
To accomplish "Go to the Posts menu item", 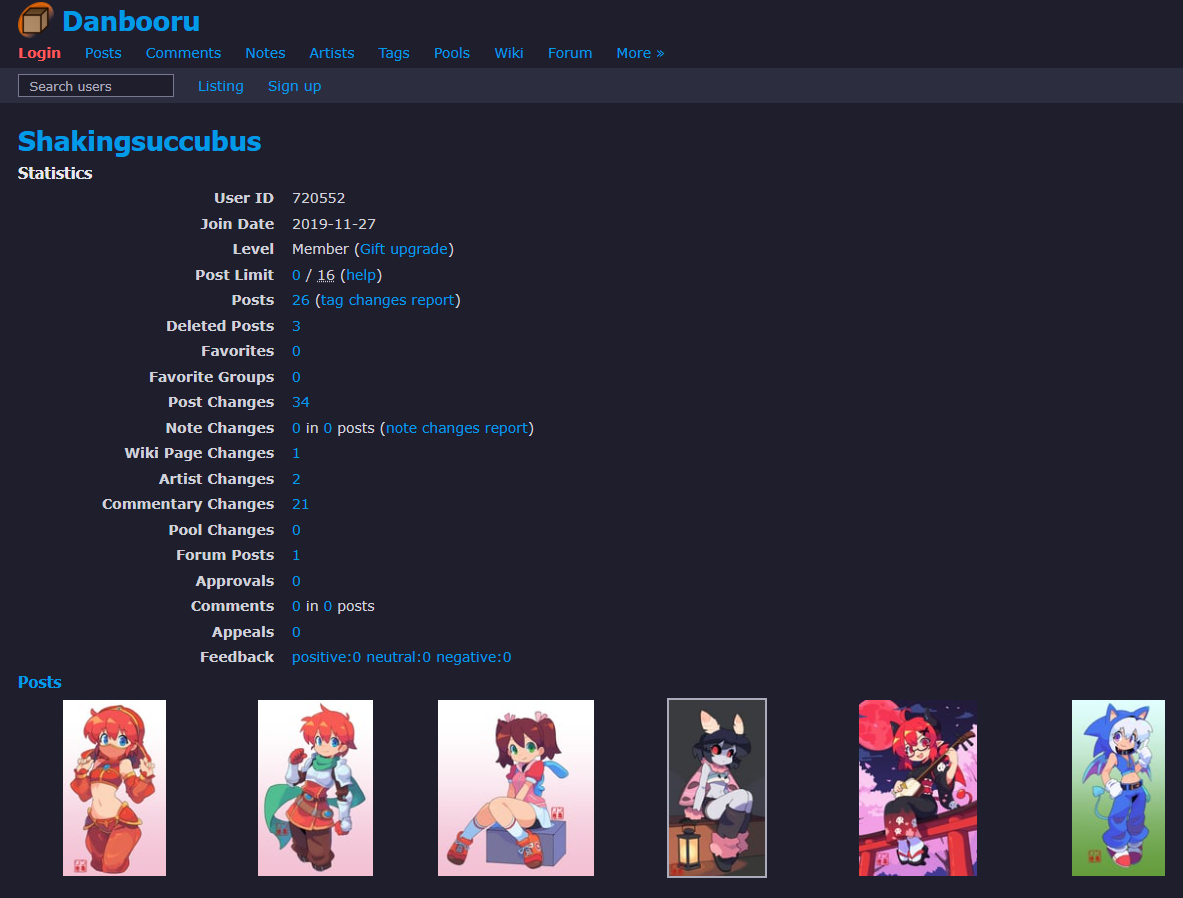I will coord(103,53).
